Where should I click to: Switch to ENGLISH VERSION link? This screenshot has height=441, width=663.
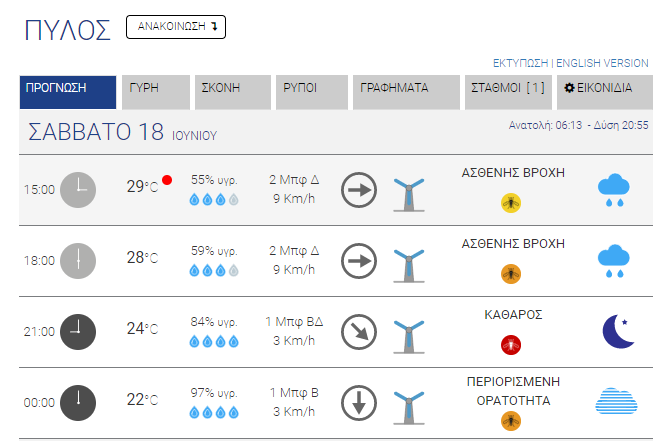click(x=602, y=63)
